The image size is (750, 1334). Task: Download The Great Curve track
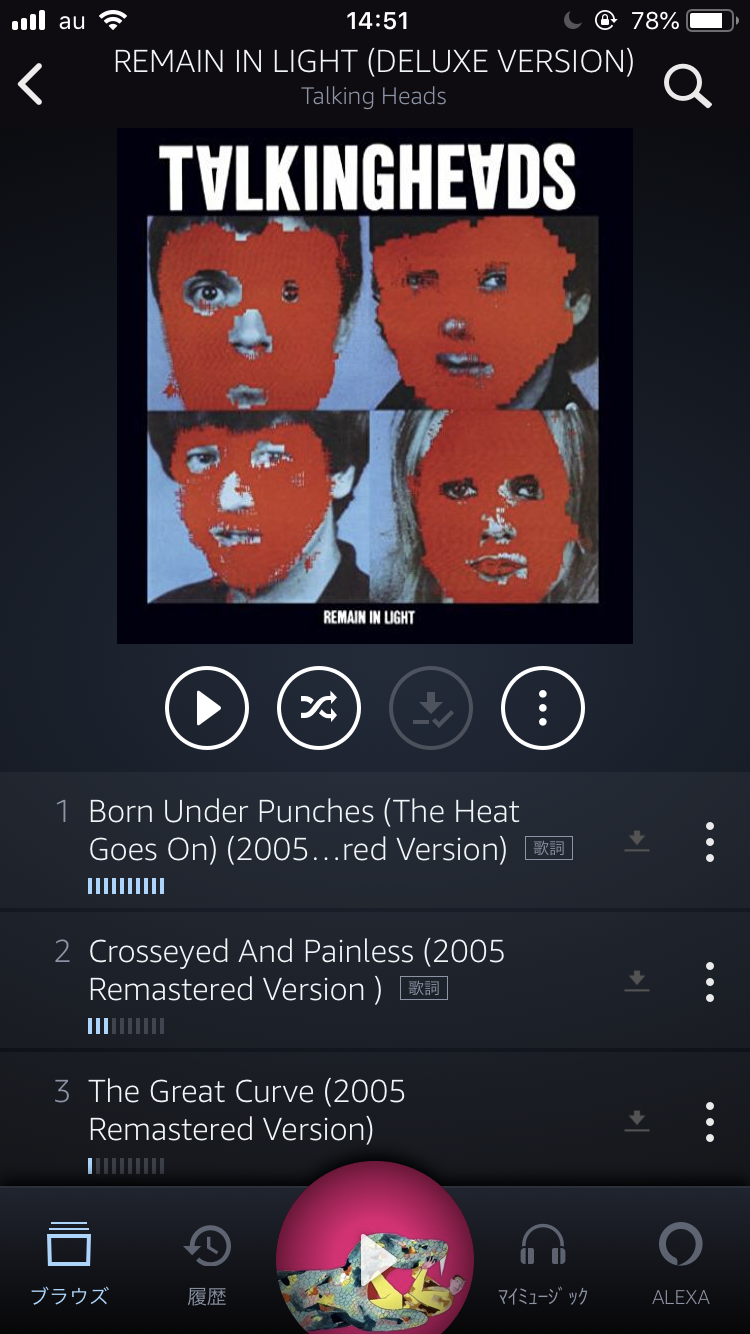637,1121
